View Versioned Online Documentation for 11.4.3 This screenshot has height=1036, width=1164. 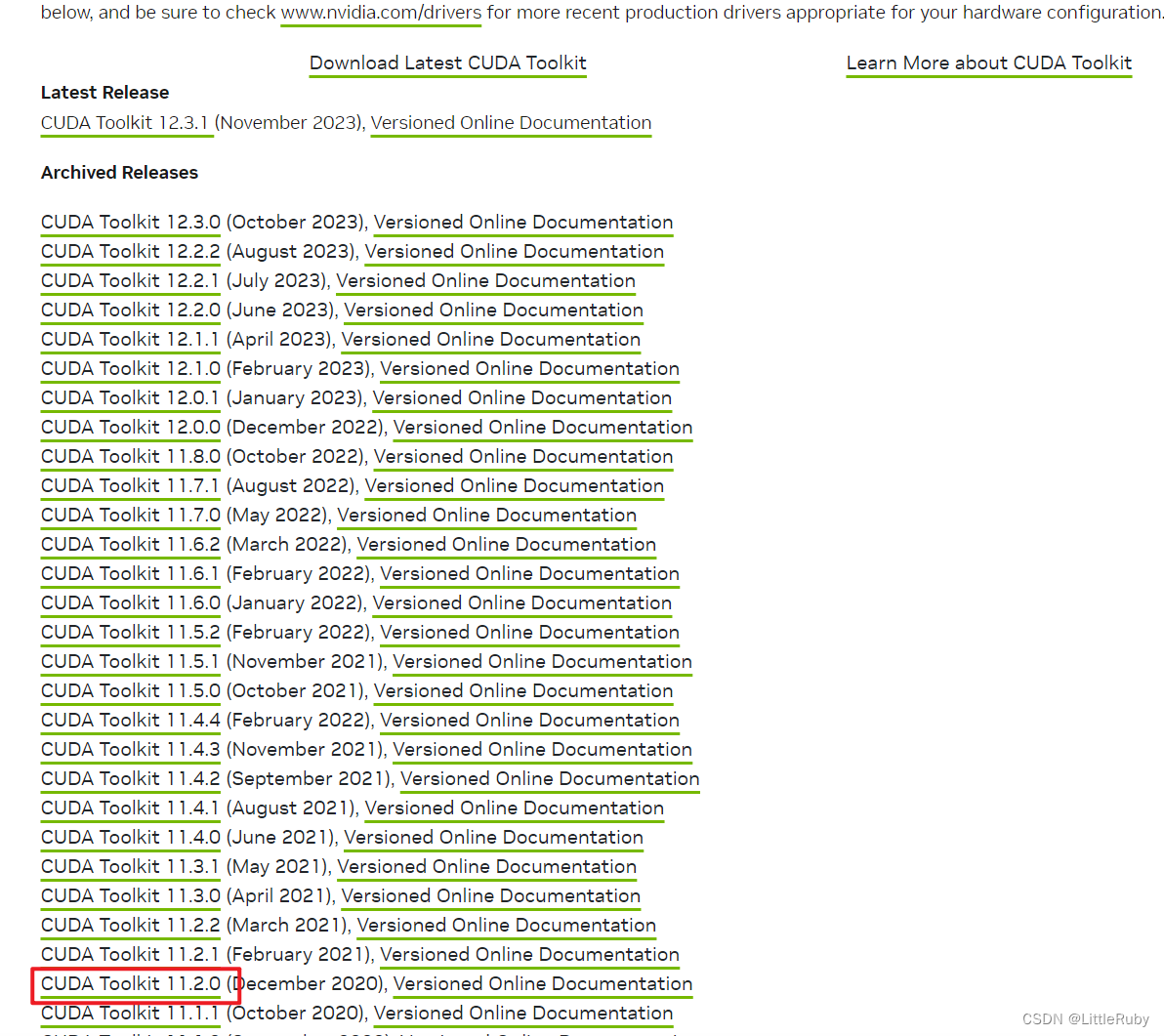(543, 750)
